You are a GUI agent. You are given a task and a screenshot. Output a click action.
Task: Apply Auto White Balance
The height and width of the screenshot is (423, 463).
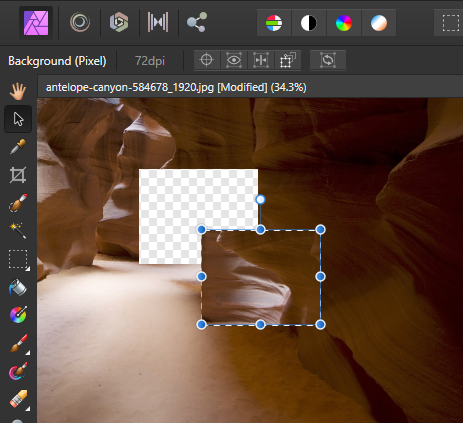coord(379,23)
